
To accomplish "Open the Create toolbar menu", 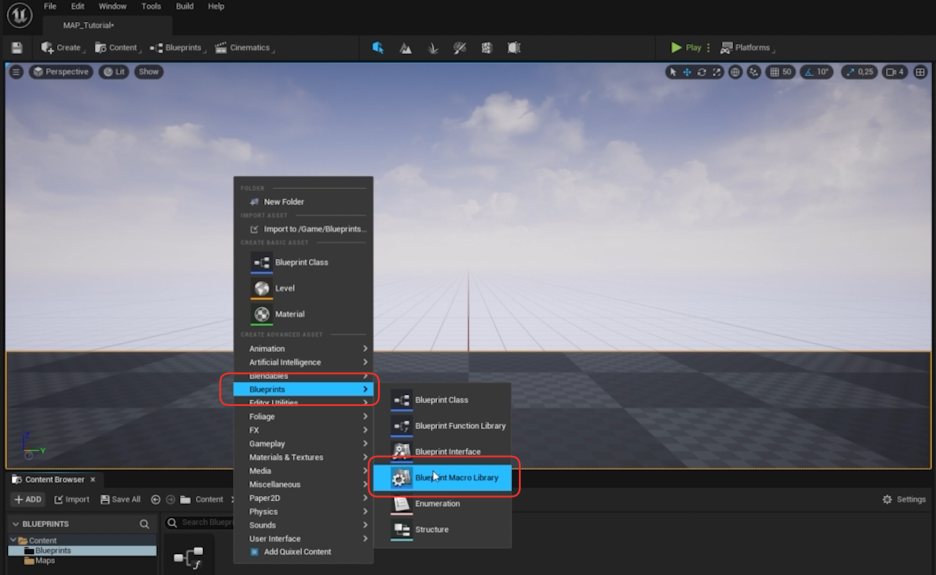I will tap(61, 48).
